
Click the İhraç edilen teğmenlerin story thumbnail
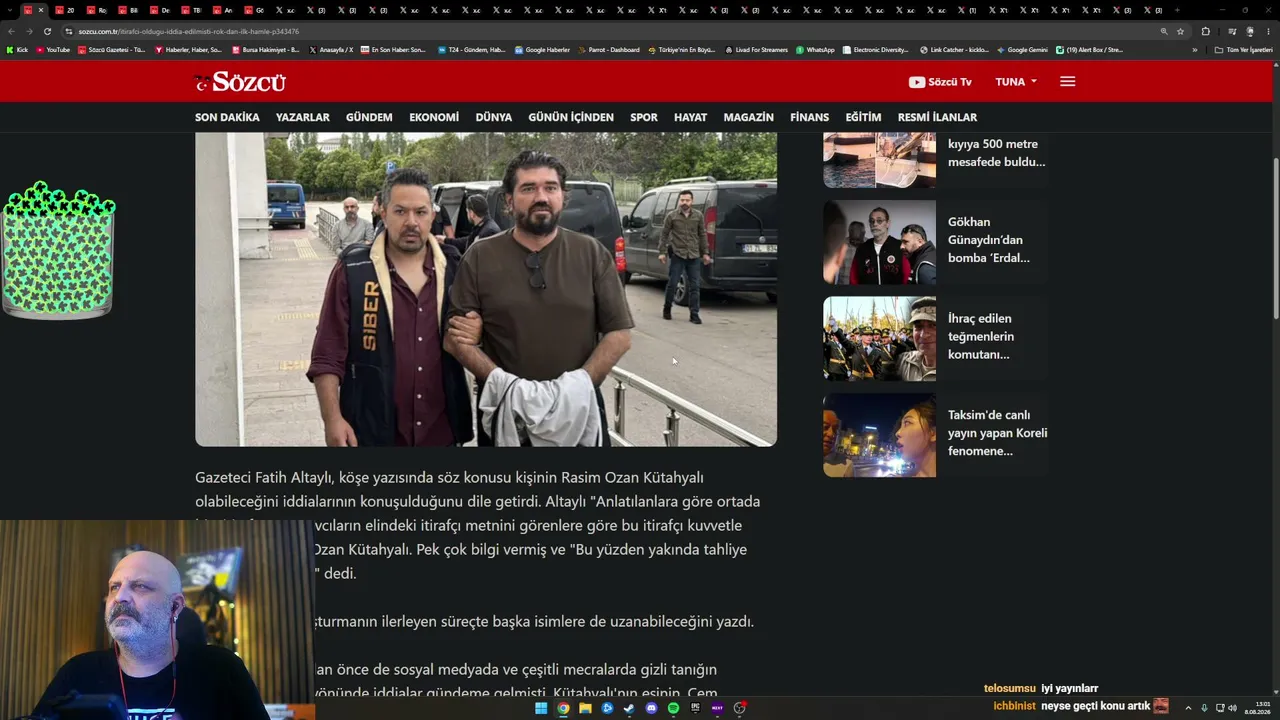click(879, 338)
